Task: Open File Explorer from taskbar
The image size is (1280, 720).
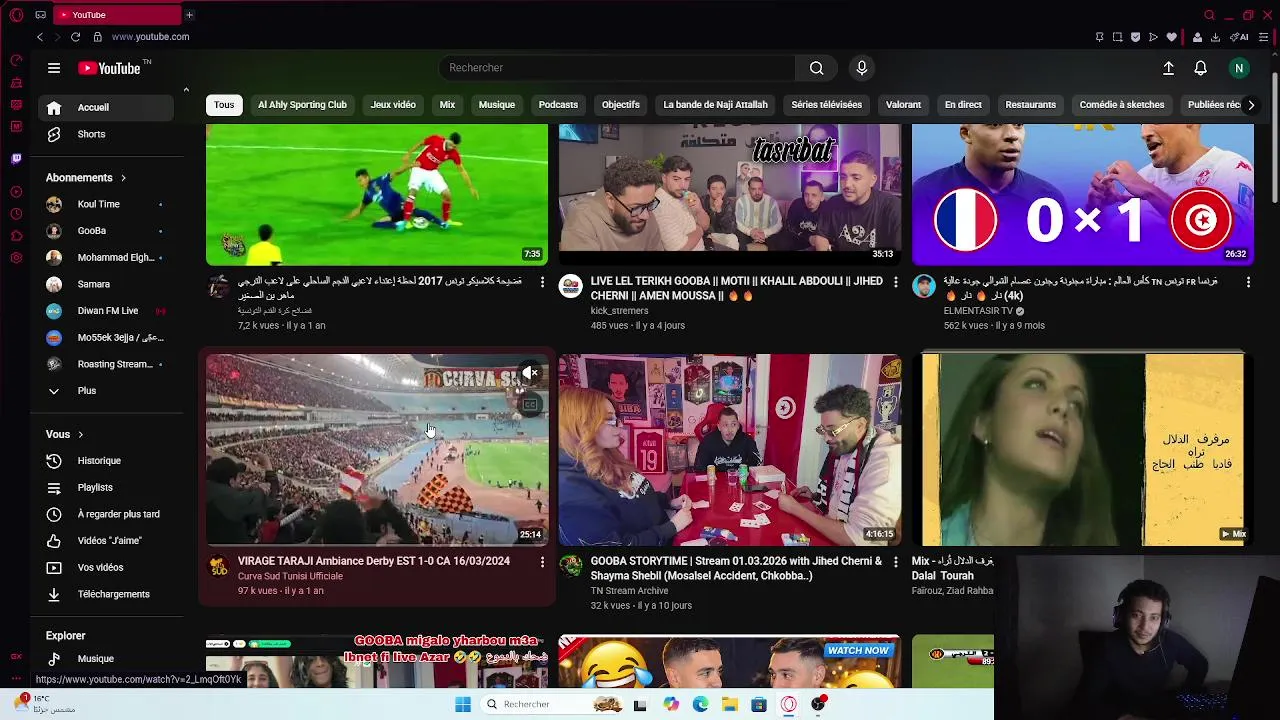Action: pyautogui.click(x=730, y=704)
